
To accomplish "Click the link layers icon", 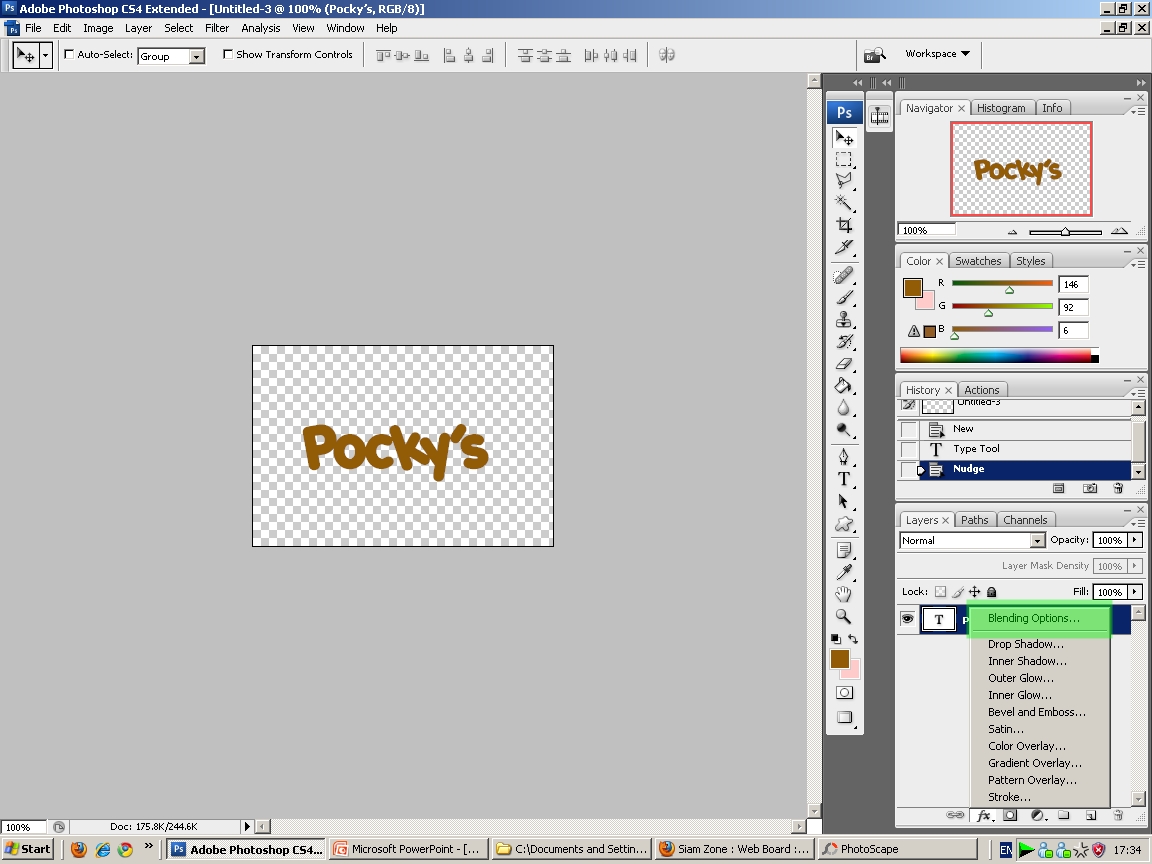I will [x=955, y=816].
